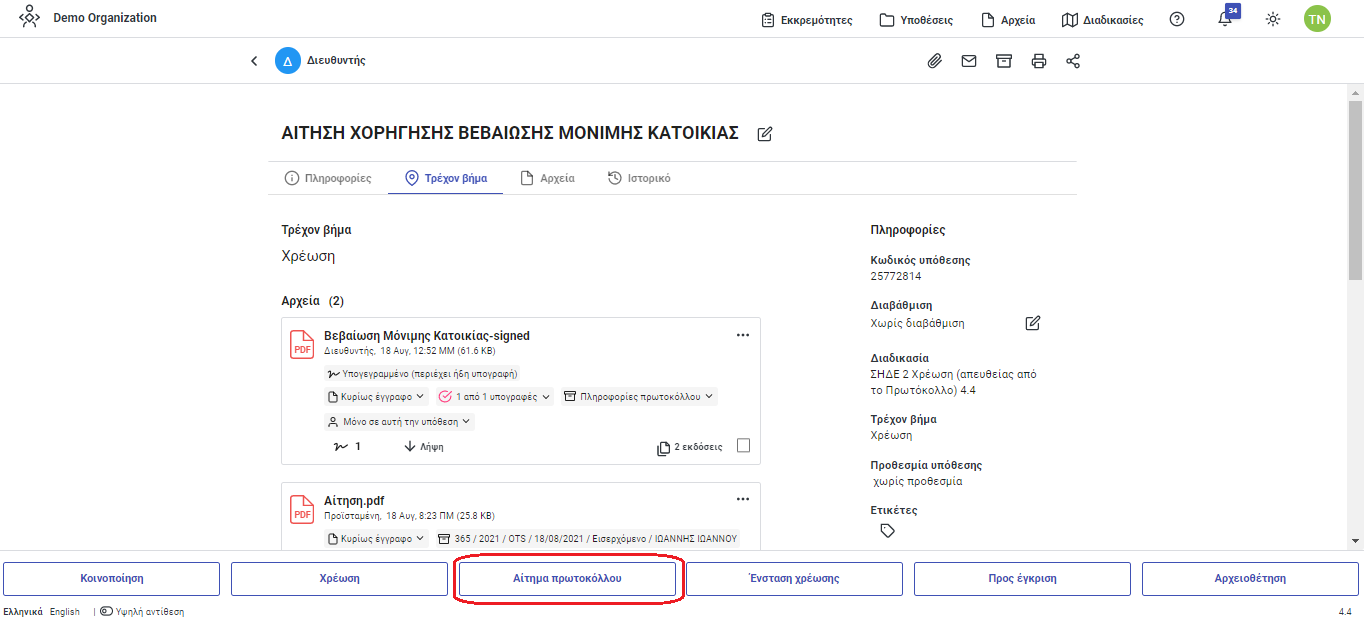Viewport: 1364px width, 619px height.
Task: Open the help question mark icon
Action: 1177,19
